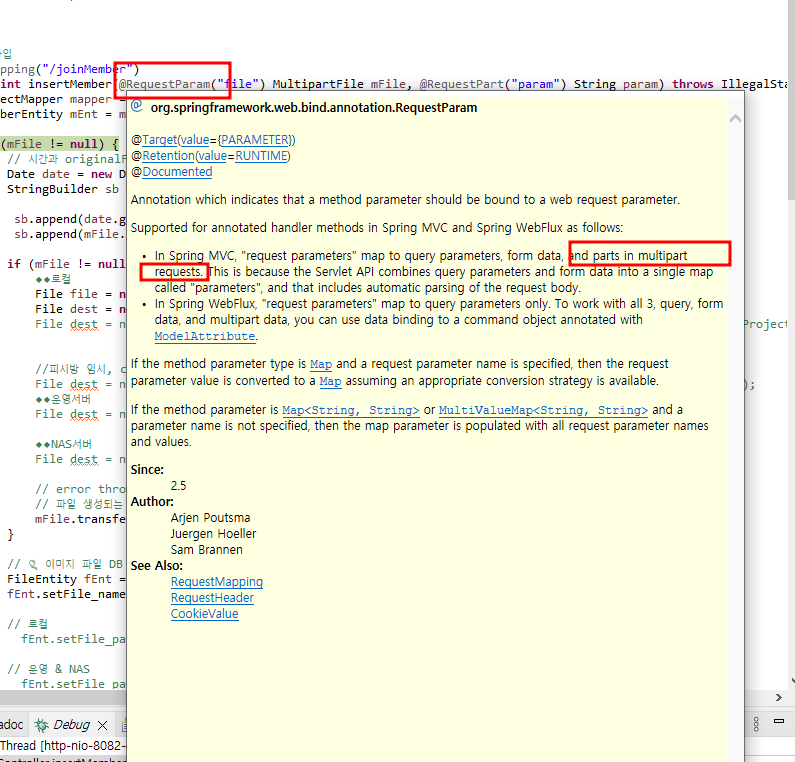Screen dimensions: 795x762
Task: Minimize the bottom Debug panel
Action: click(x=779, y=721)
